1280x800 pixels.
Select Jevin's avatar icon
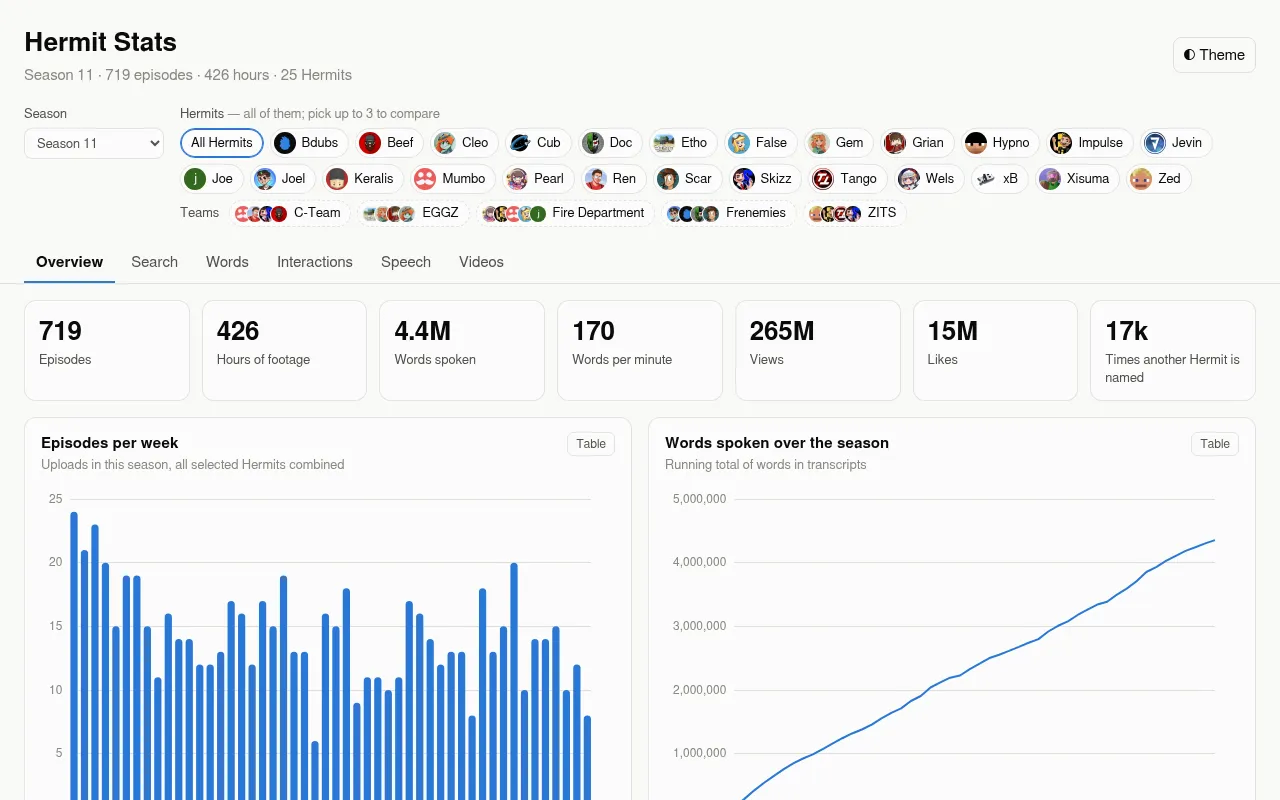[x=1155, y=143]
